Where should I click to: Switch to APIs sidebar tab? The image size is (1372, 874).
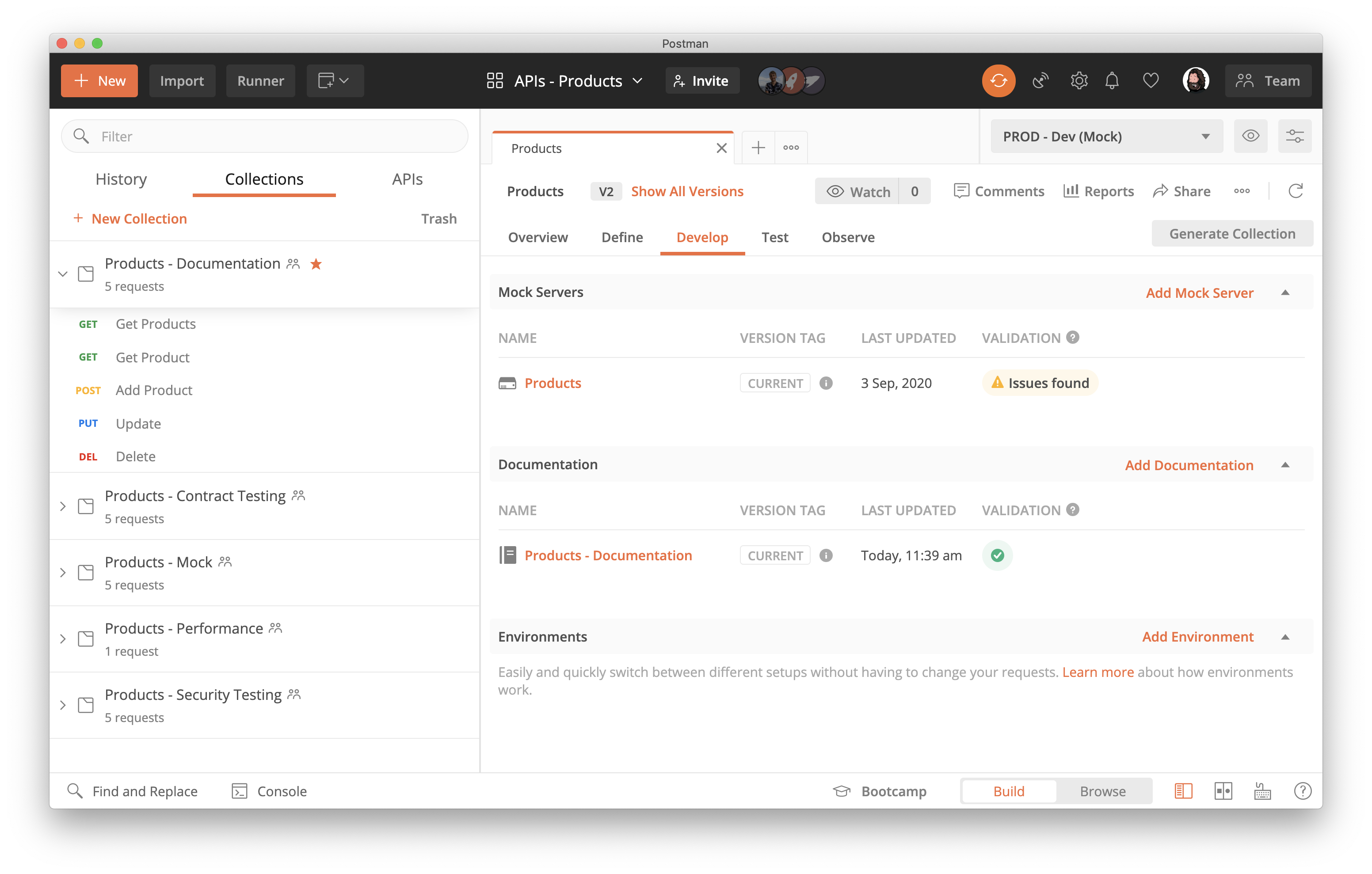coord(407,179)
